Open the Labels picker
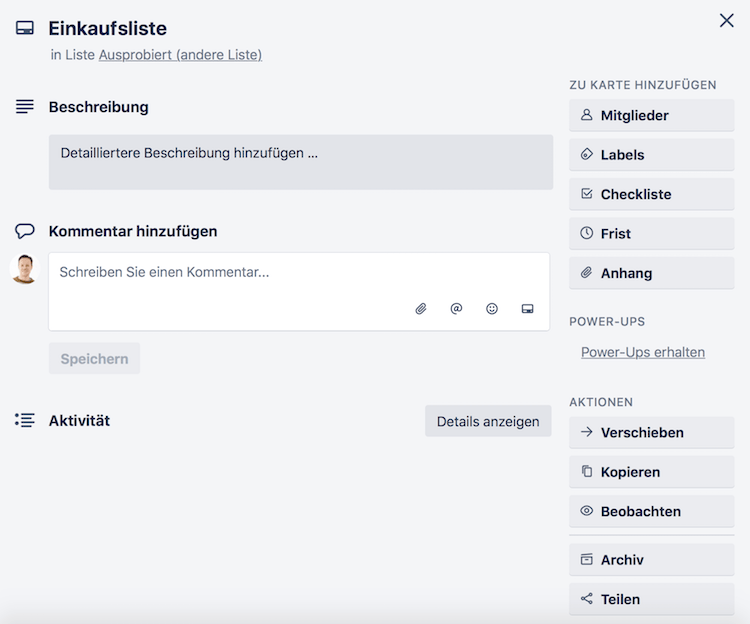 pos(651,155)
